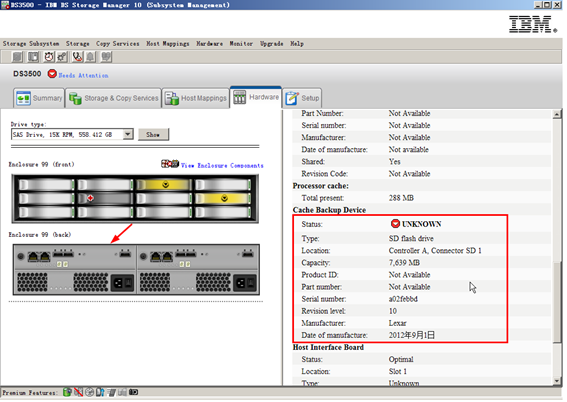
Task: Switch to the Host Mappings tab
Action: point(196,98)
